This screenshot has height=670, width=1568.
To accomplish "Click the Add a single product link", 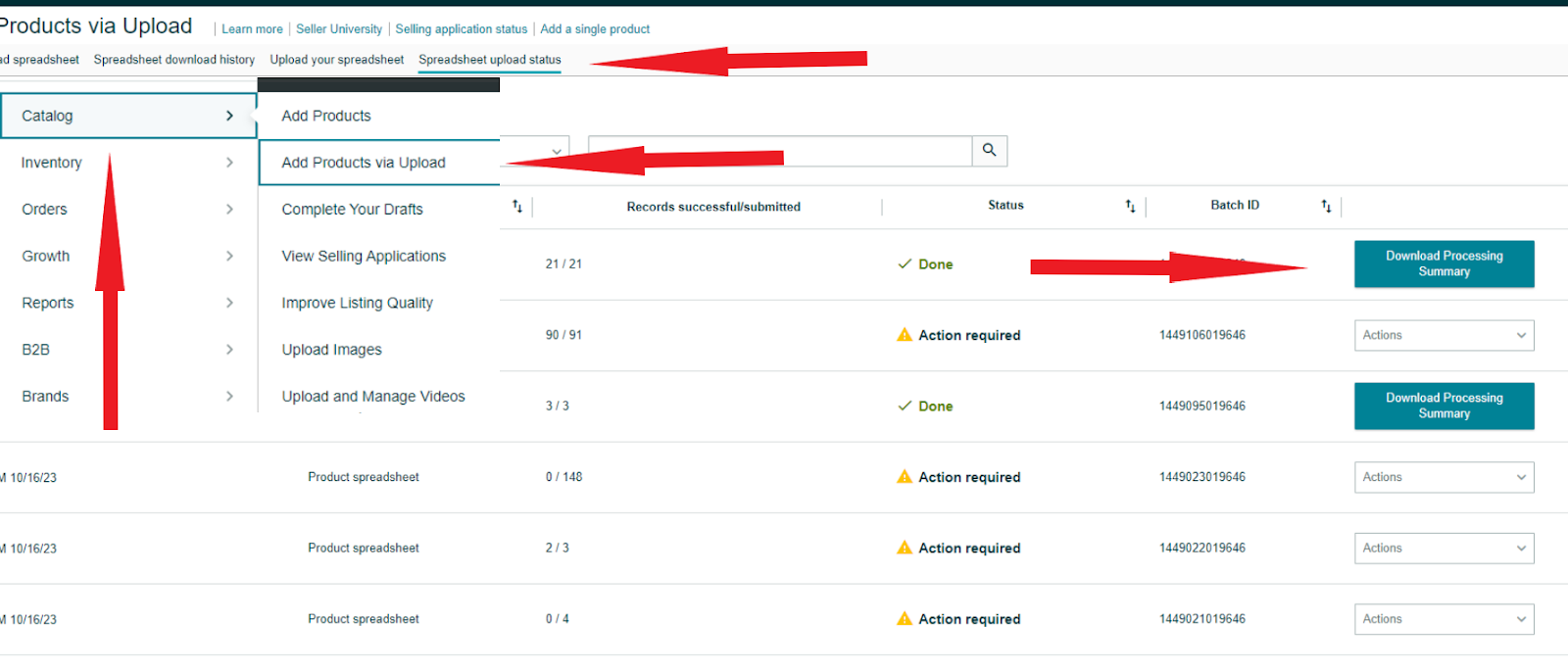I will click(595, 29).
